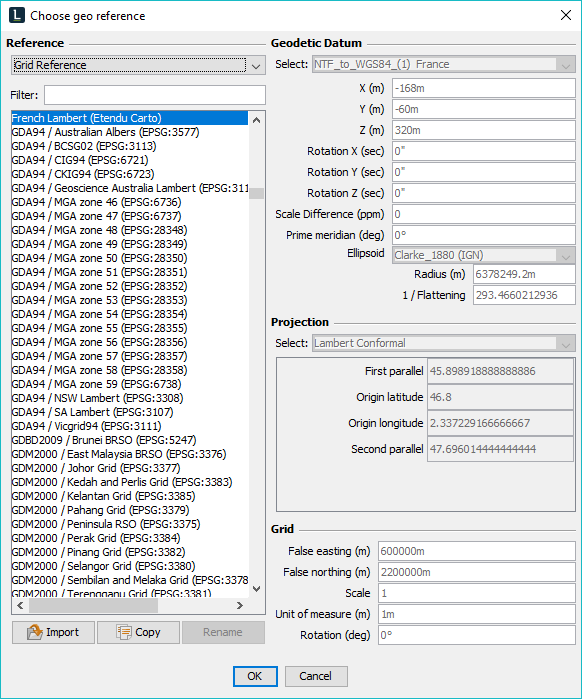
Task: Click the horizontal scroll left arrow
Action: pyautogui.click(x=20, y=605)
